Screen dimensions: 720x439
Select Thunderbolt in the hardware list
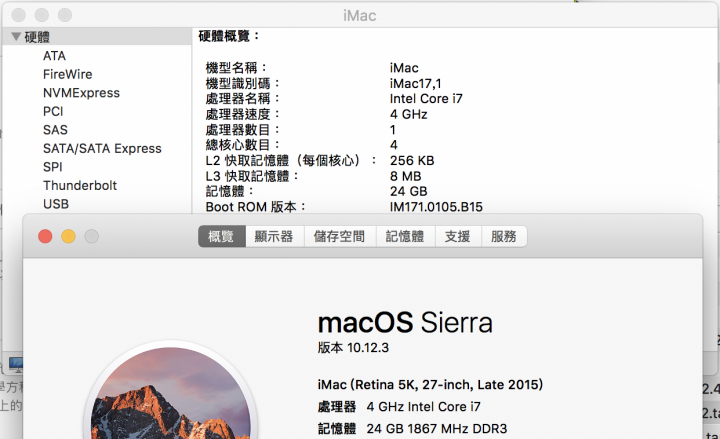(x=80, y=185)
